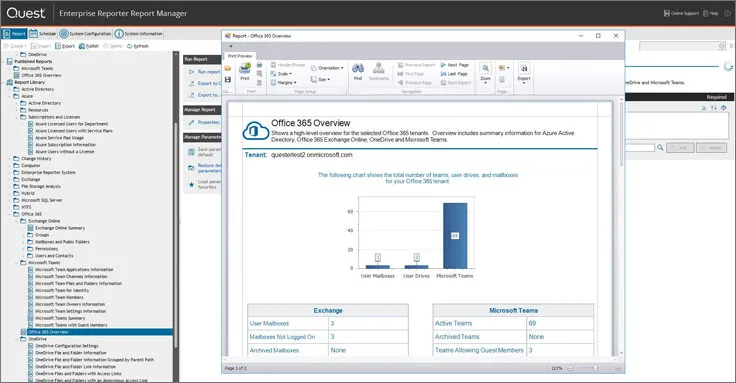Viewport: 736px width, 383px height.
Task: Switch to the Report tab
Action: point(15,34)
